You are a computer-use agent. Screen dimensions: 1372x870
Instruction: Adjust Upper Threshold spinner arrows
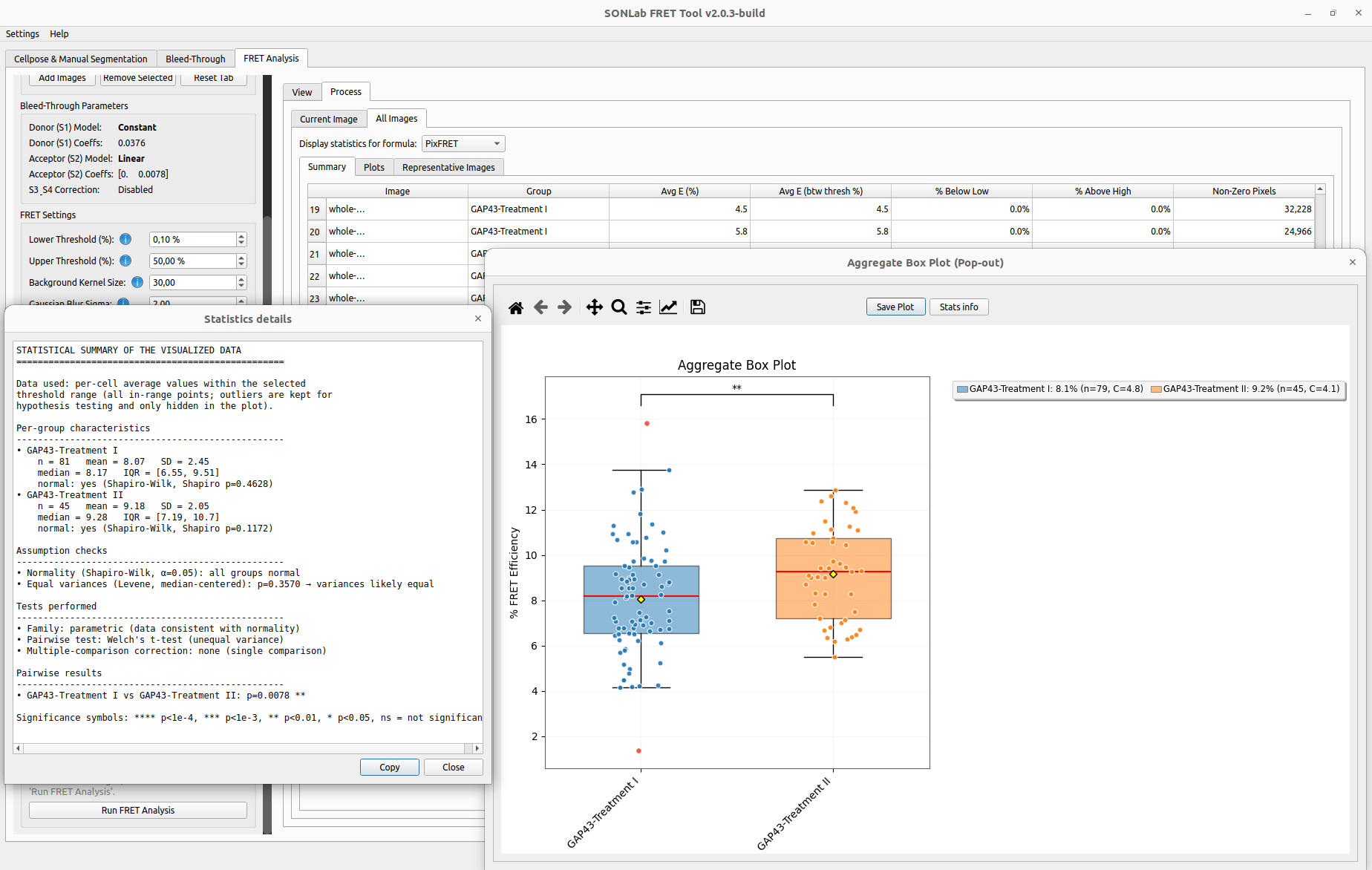coord(241,261)
